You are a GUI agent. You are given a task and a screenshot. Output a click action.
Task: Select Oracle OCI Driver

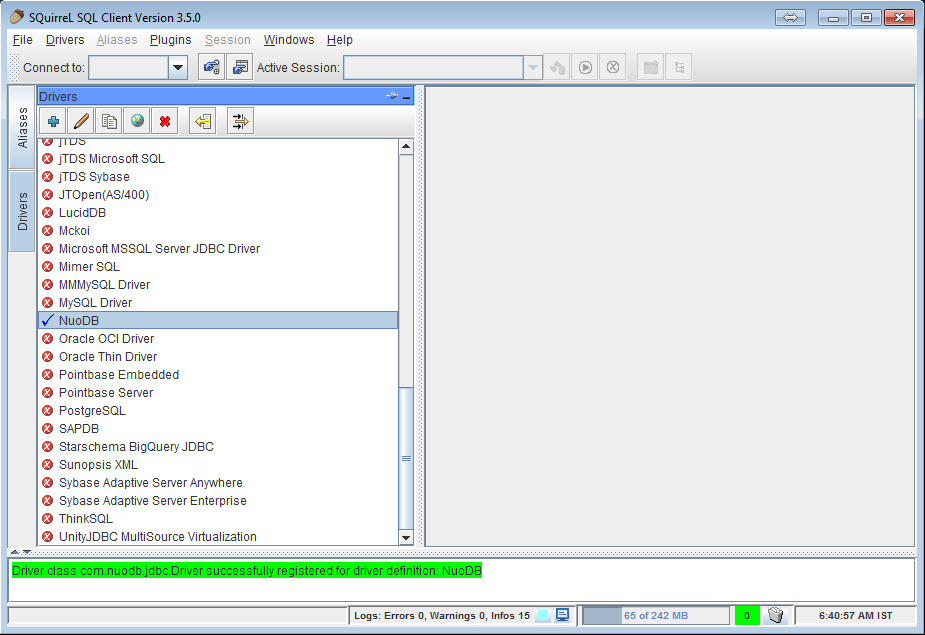pos(218,339)
